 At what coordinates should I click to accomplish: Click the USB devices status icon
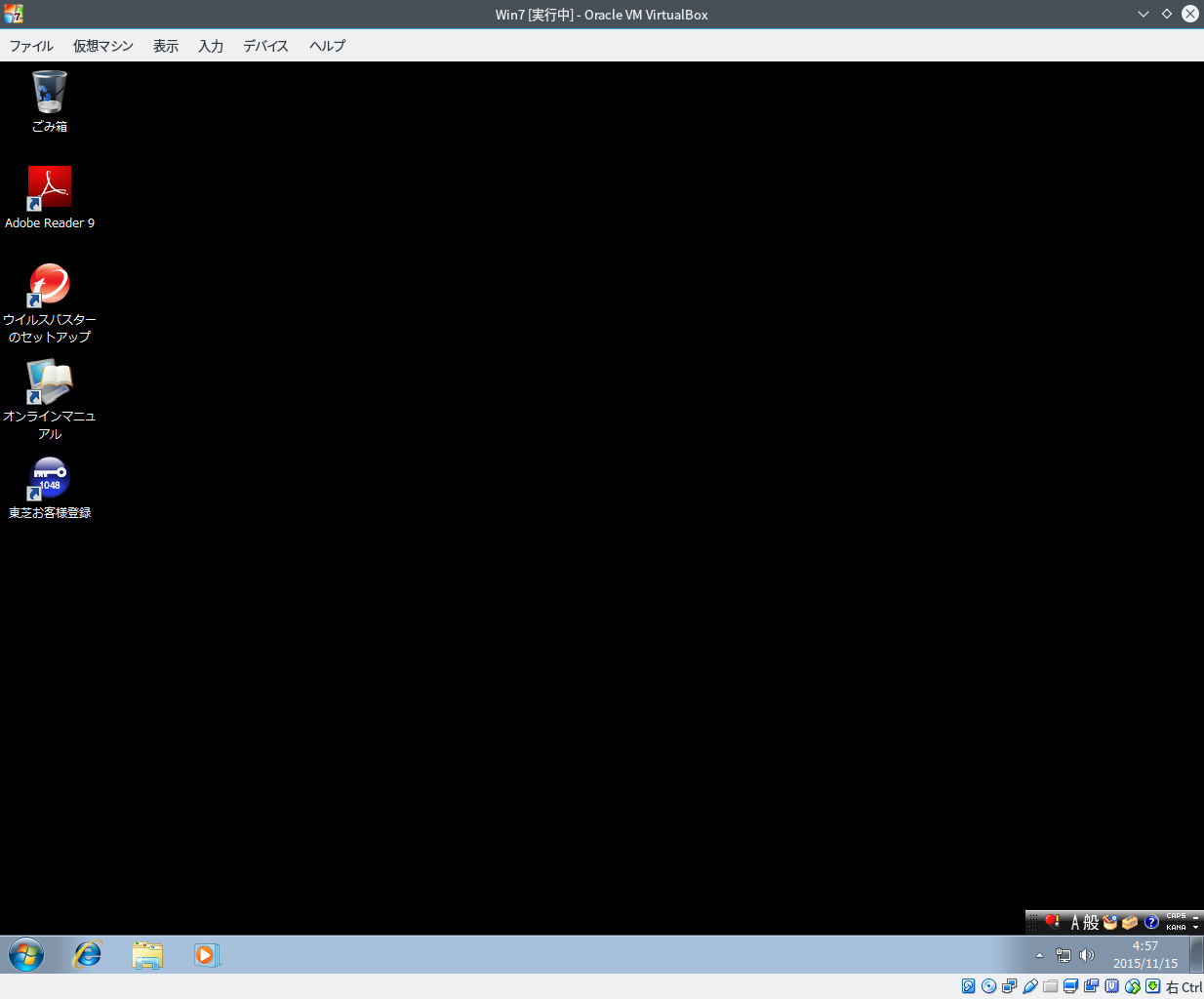1030,986
